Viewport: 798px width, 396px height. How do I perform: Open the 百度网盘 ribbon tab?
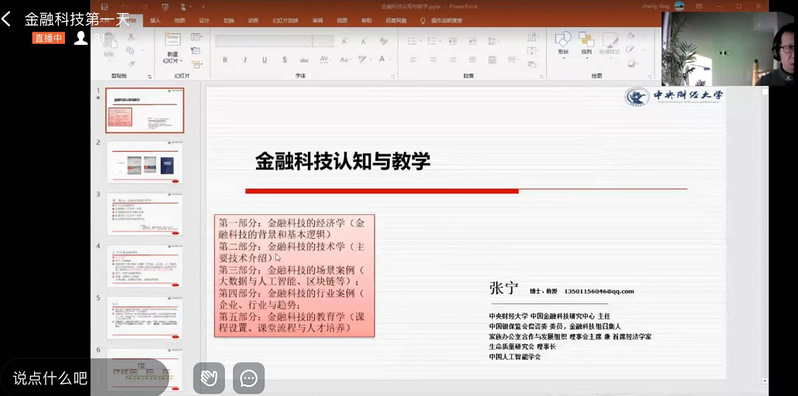click(x=396, y=21)
